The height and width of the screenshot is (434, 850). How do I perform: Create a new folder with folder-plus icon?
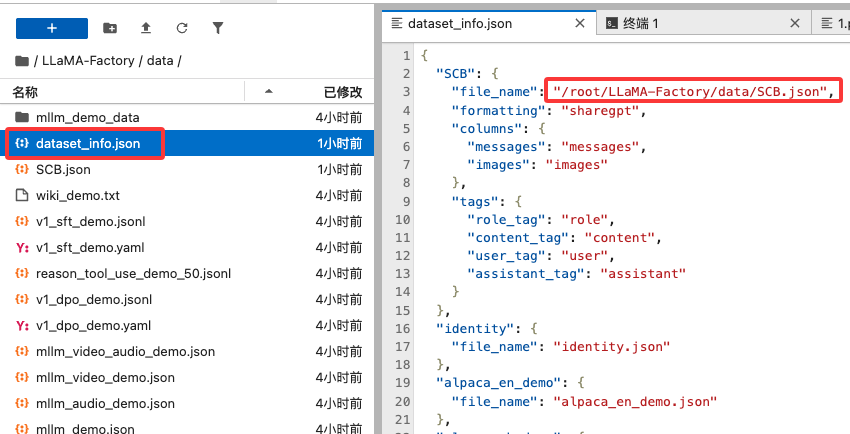coord(110,29)
